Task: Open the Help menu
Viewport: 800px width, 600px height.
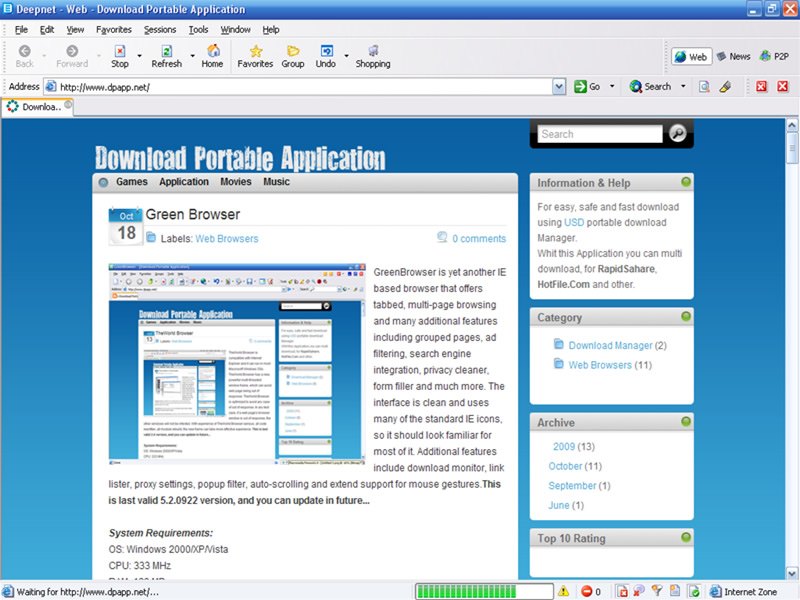Action: (x=271, y=30)
